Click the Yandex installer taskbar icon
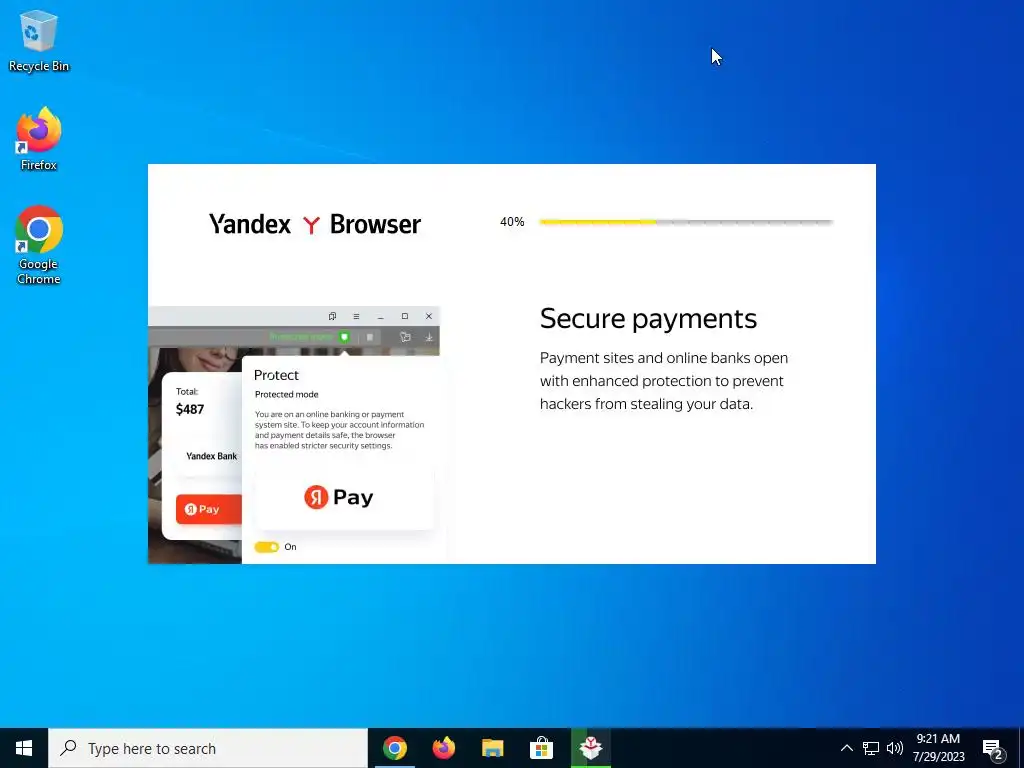This screenshot has width=1024, height=768. (x=590, y=748)
